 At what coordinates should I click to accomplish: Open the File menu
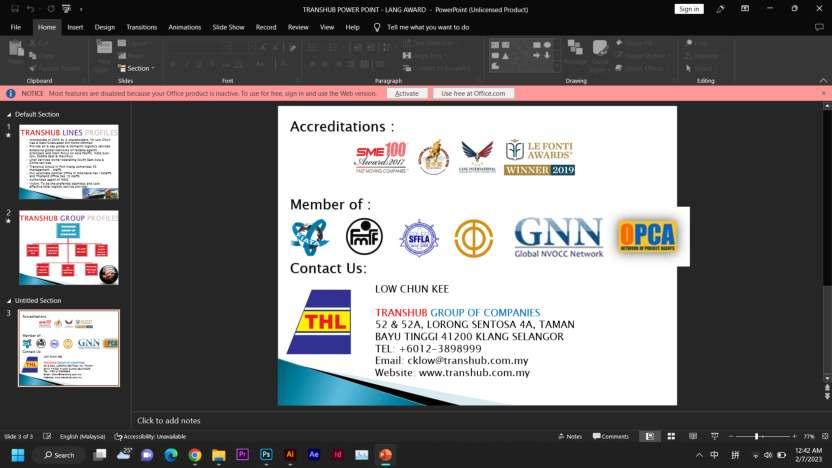[x=16, y=27]
